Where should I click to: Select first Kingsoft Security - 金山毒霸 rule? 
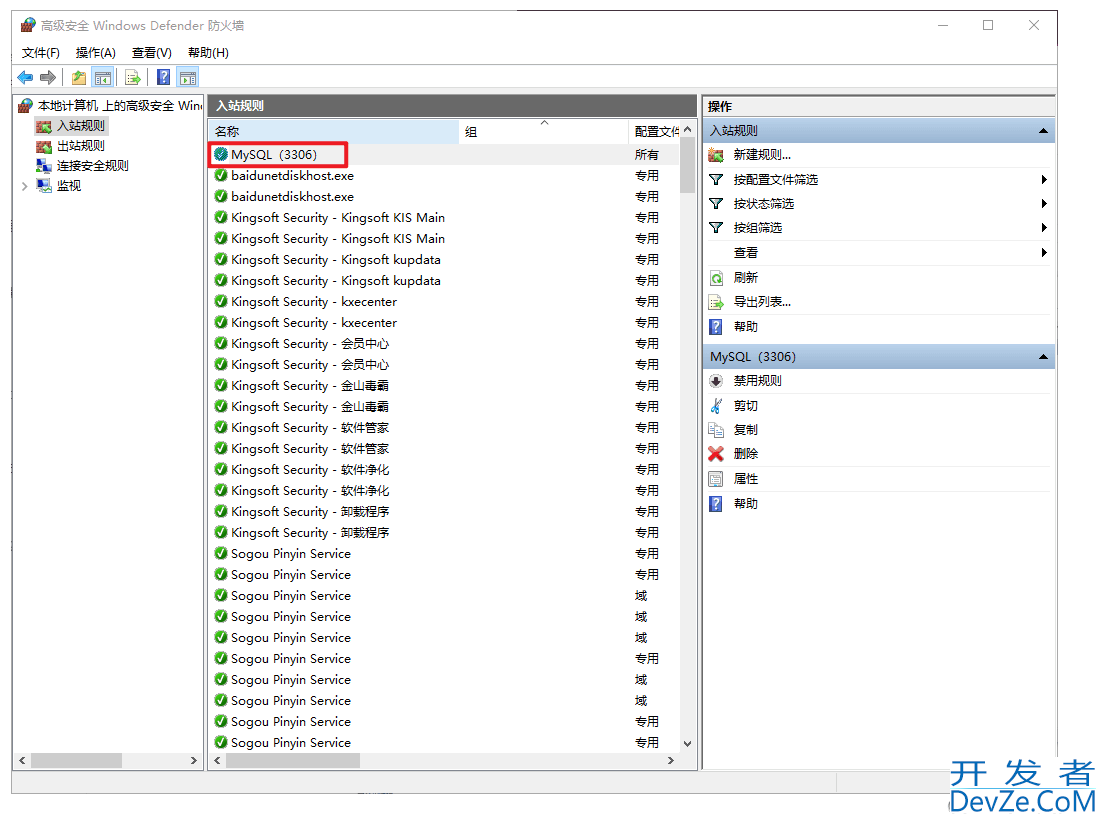point(444,386)
